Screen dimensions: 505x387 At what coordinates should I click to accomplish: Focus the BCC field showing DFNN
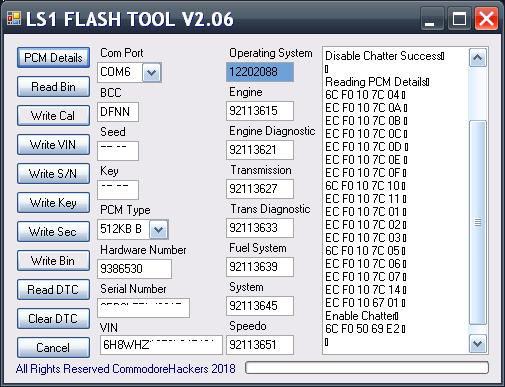tap(118, 112)
